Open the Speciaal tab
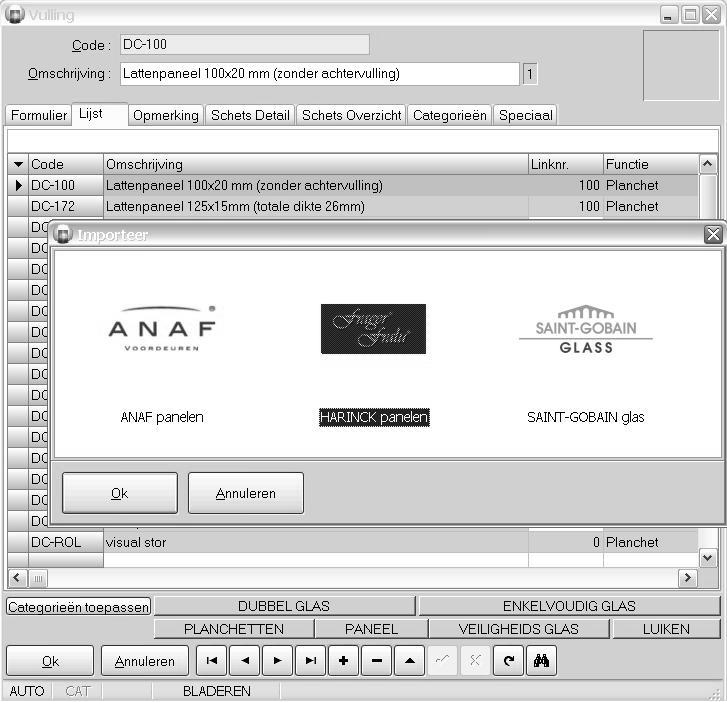727x702 pixels. coord(525,115)
